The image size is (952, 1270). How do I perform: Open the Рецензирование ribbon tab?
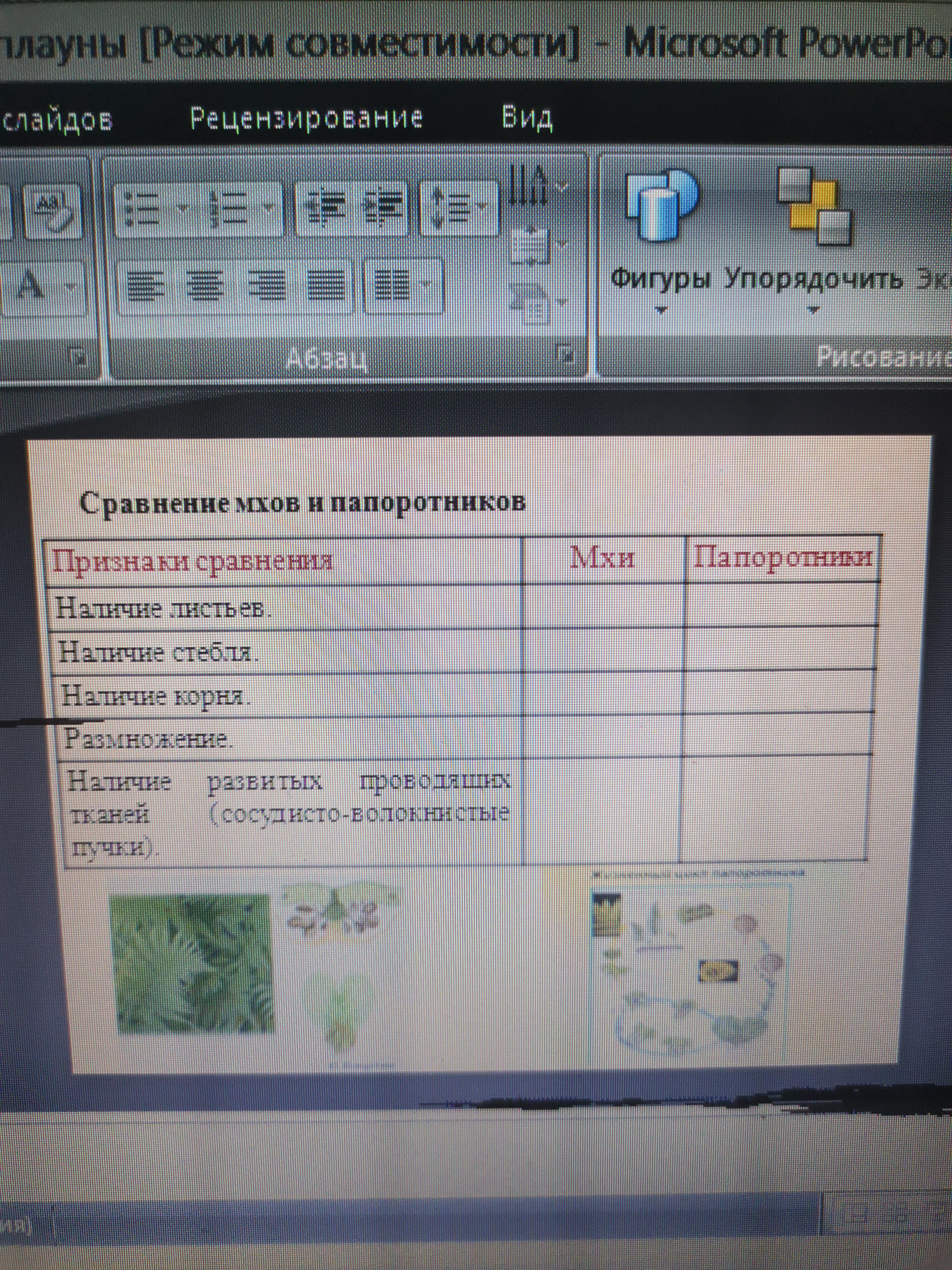(307, 119)
